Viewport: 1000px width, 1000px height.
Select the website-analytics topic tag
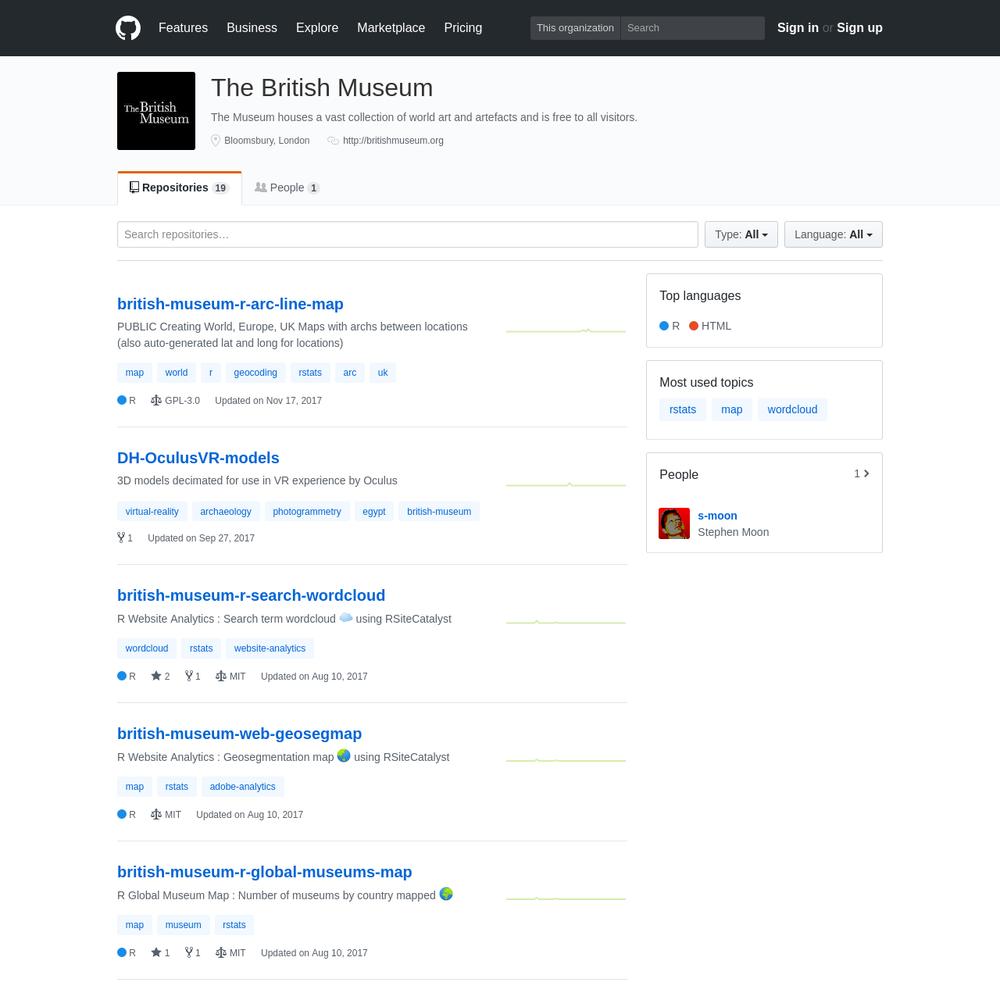tap(270, 648)
